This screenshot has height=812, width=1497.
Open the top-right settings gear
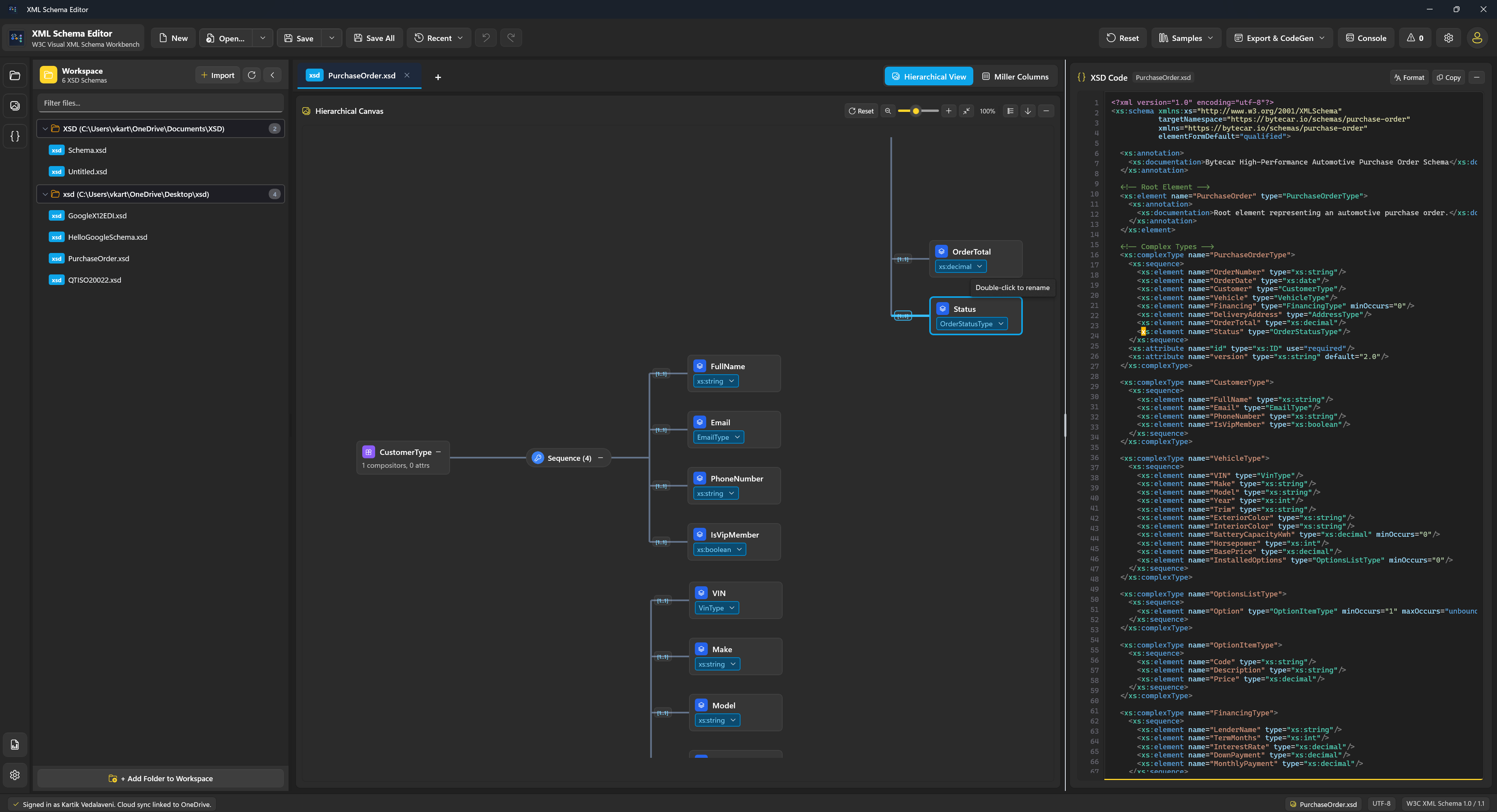pos(1448,38)
